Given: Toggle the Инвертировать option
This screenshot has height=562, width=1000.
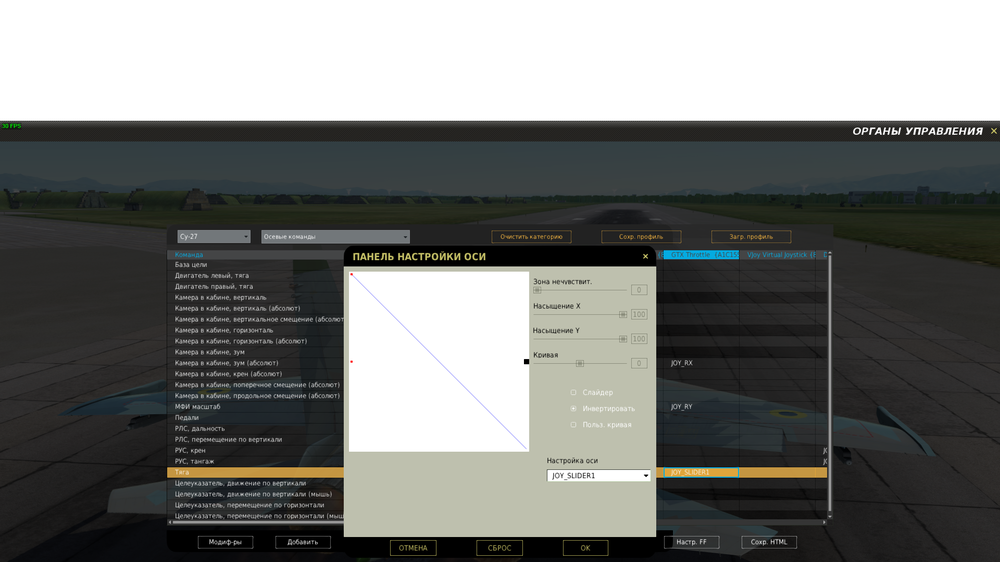Looking at the screenshot, I should point(573,408).
